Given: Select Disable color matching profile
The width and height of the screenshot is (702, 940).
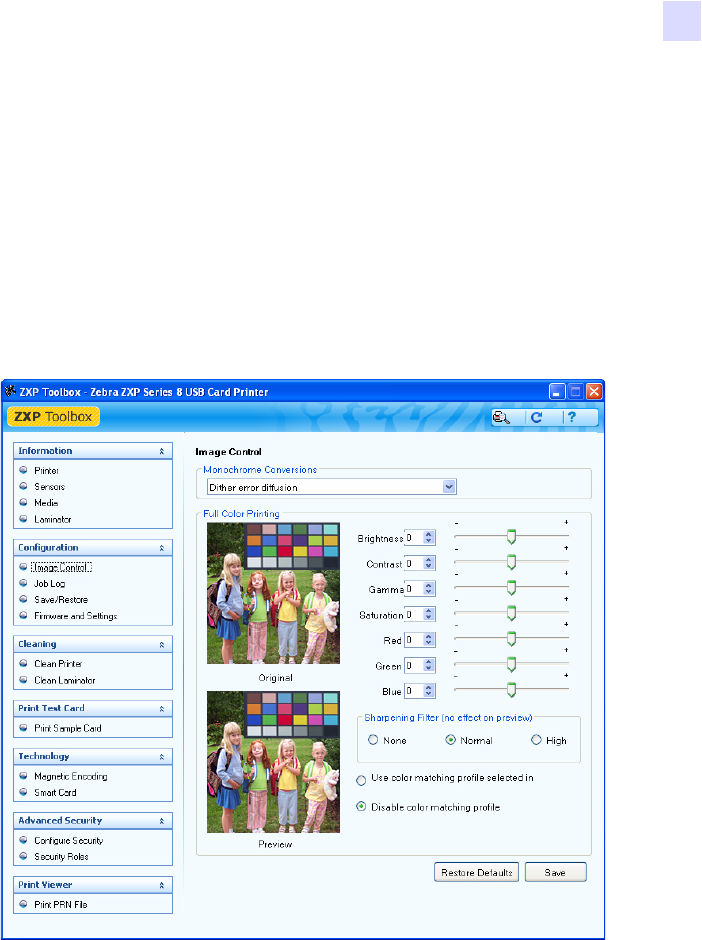Looking at the screenshot, I should point(361,806).
